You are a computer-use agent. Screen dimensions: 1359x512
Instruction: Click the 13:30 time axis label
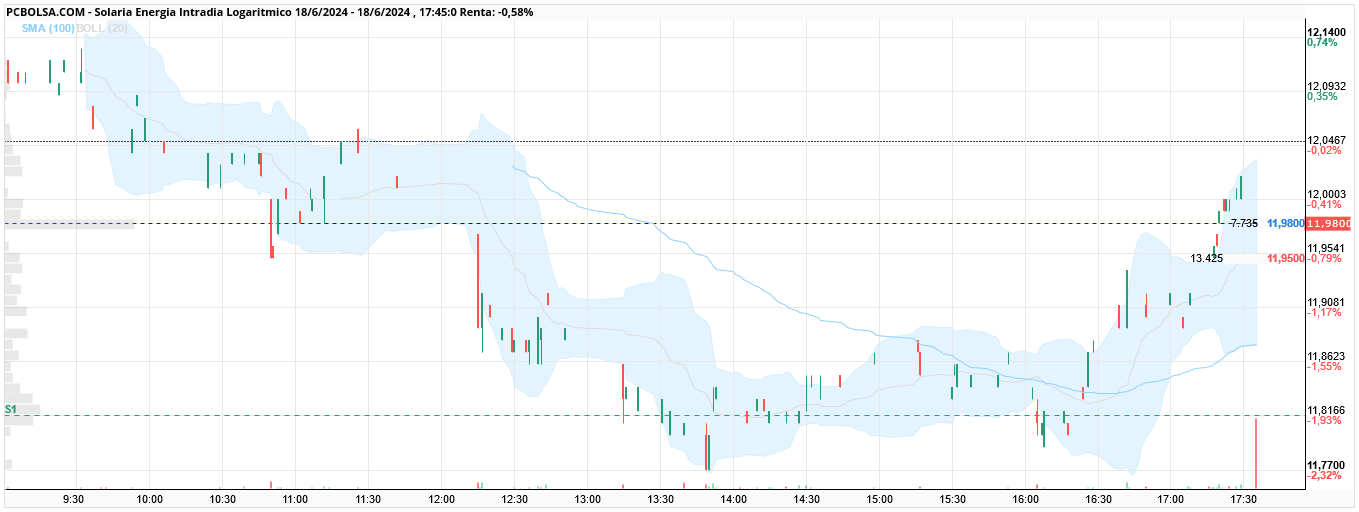click(x=661, y=498)
